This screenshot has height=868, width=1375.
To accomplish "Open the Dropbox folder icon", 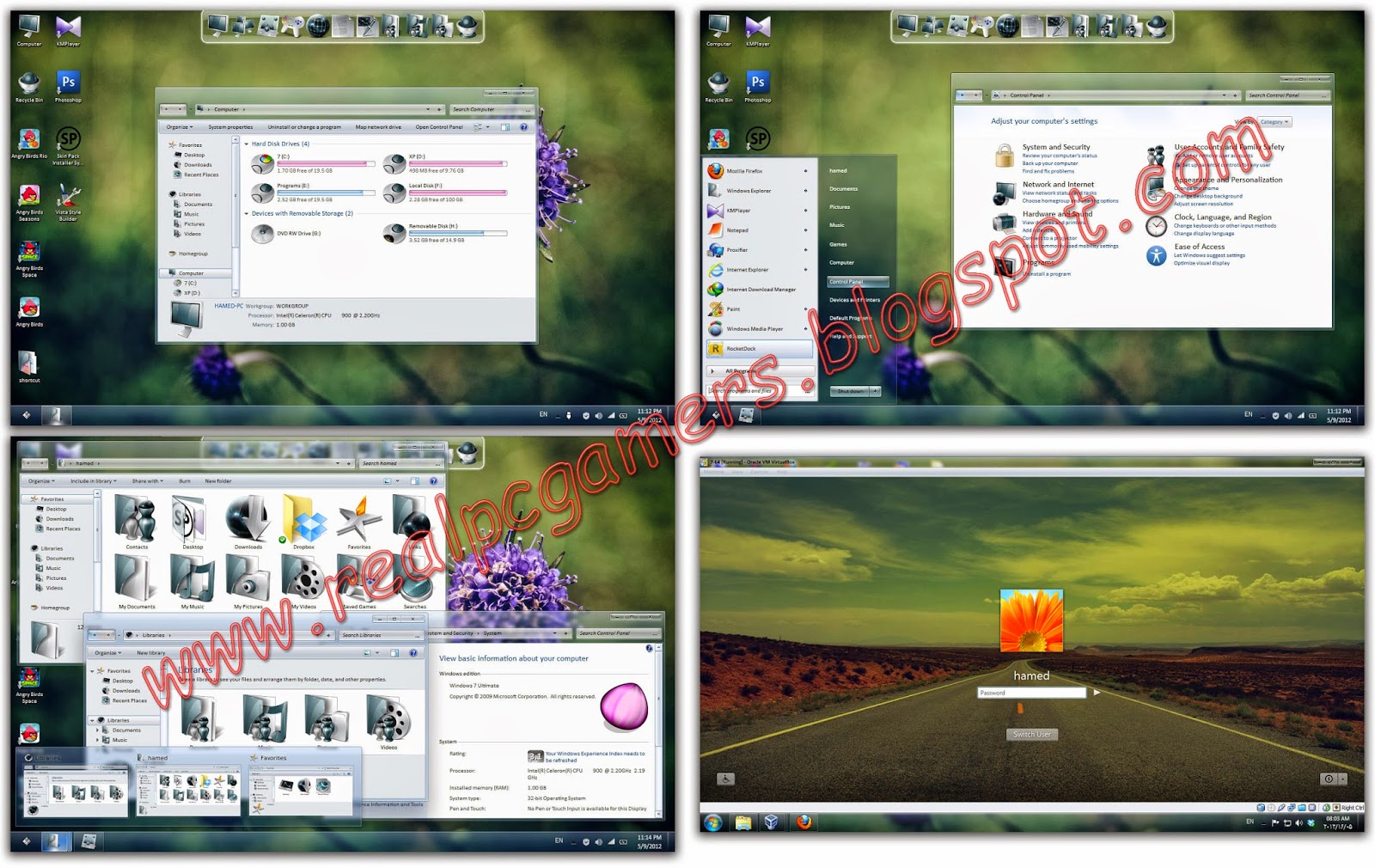I will click(x=303, y=522).
